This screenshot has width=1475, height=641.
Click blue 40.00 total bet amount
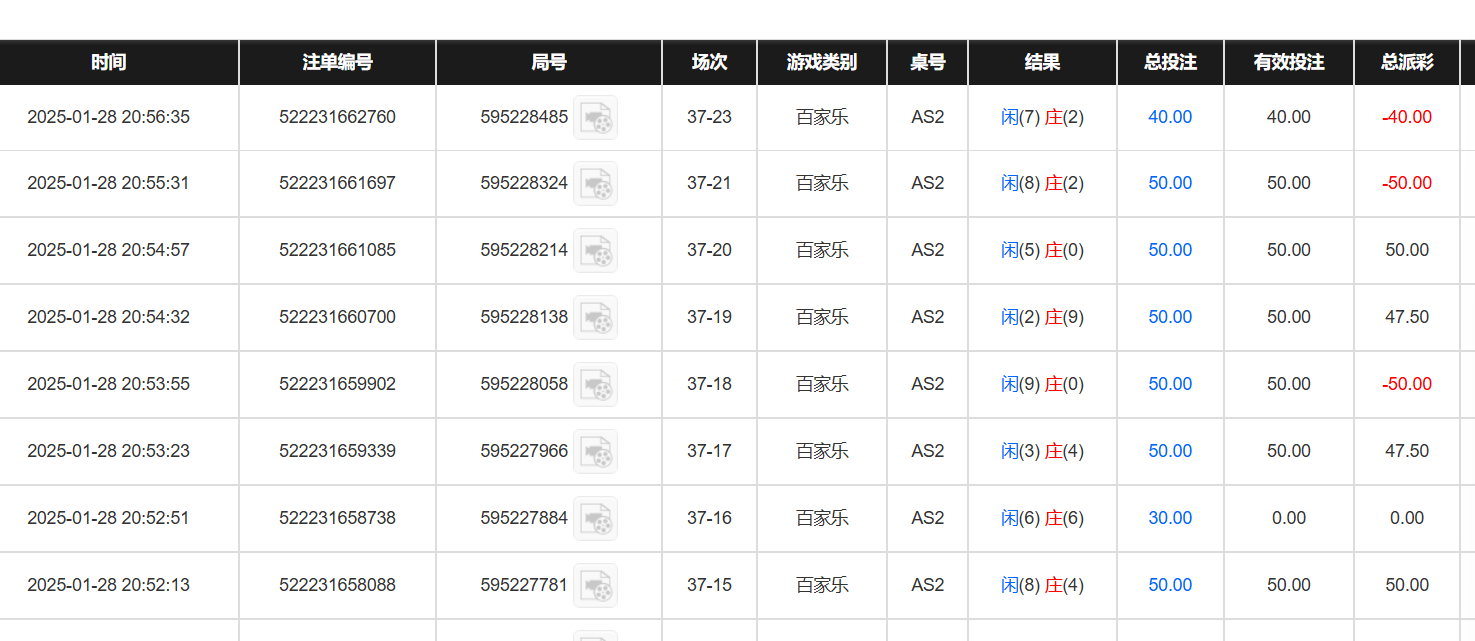point(1170,117)
